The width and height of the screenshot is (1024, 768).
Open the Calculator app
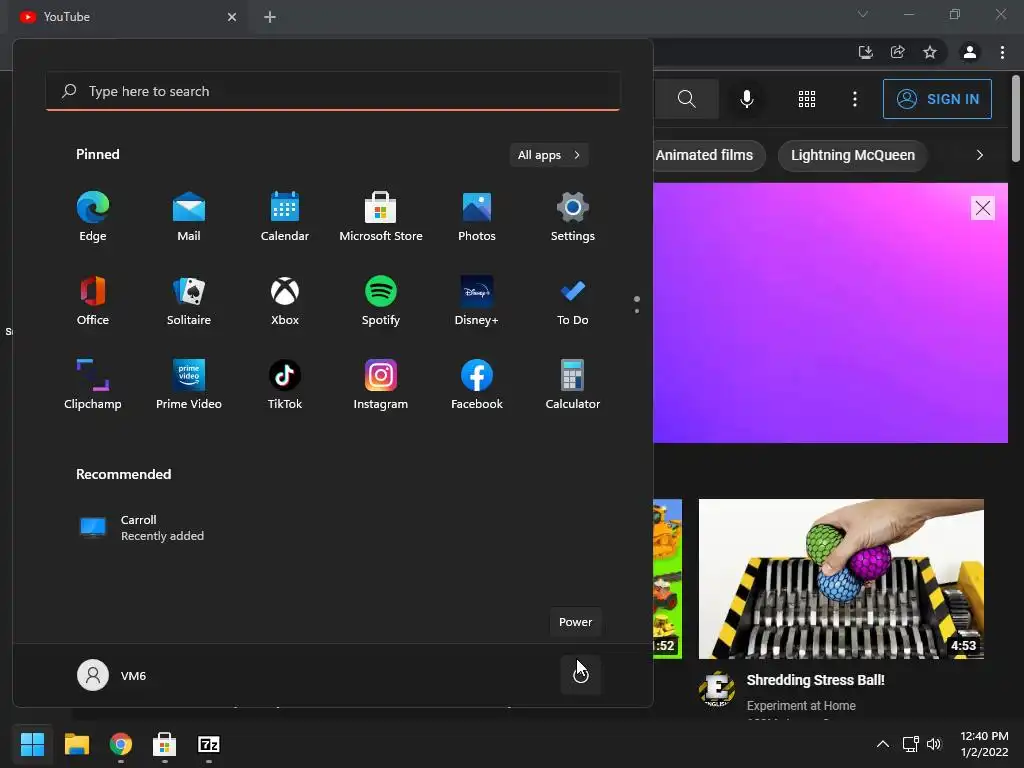(573, 385)
